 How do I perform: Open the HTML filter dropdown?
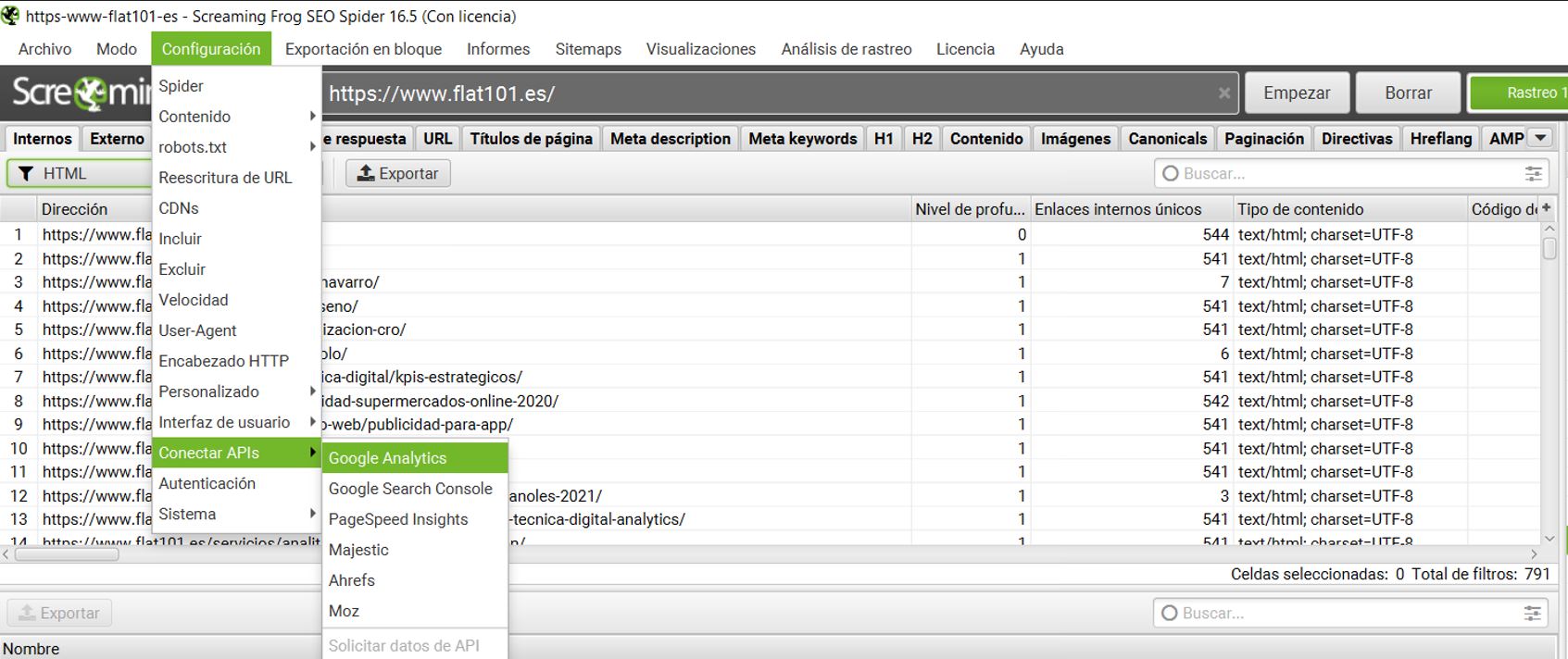click(x=79, y=173)
